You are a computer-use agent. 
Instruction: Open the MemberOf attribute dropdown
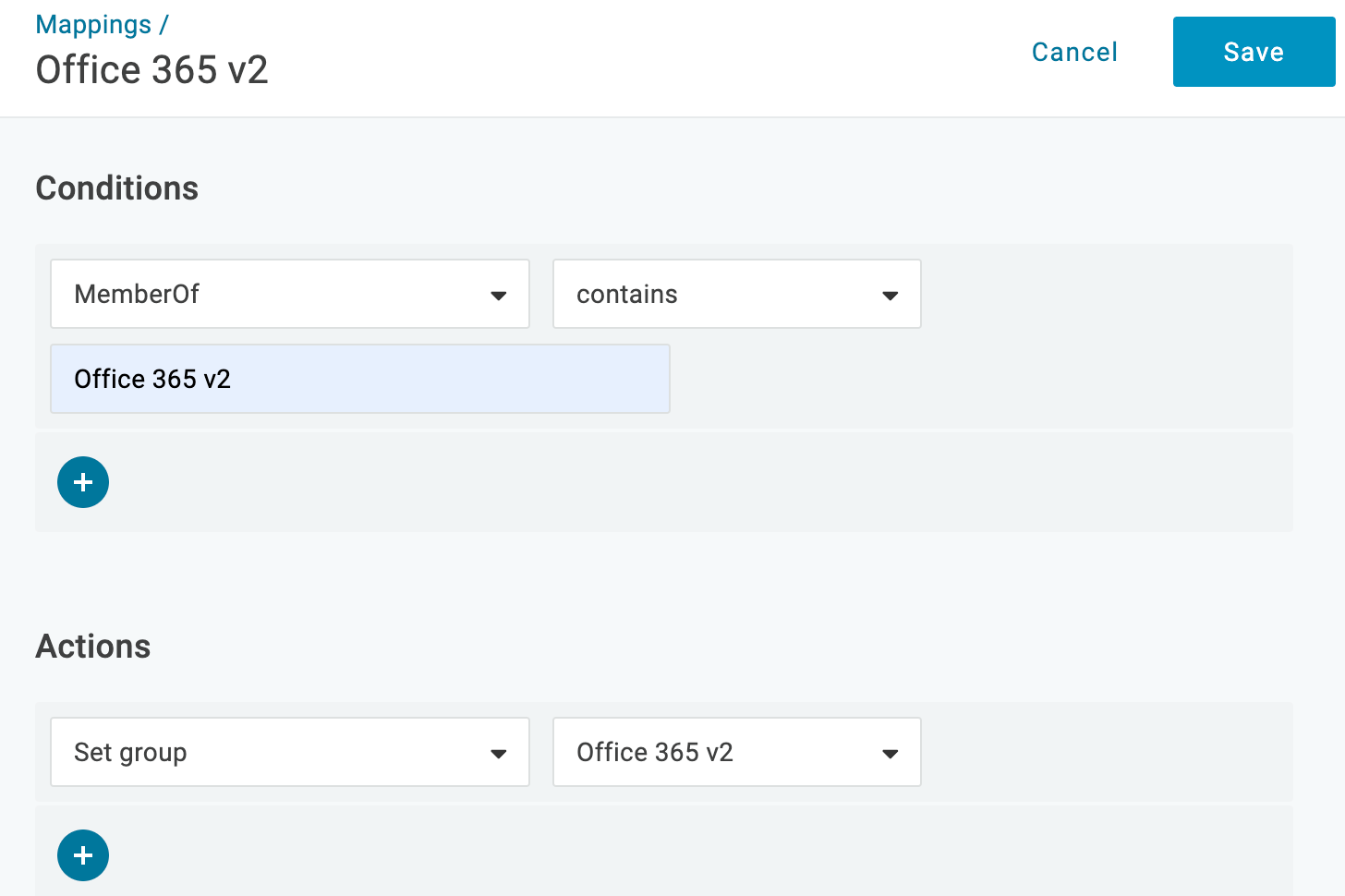pyautogui.click(x=290, y=294)
